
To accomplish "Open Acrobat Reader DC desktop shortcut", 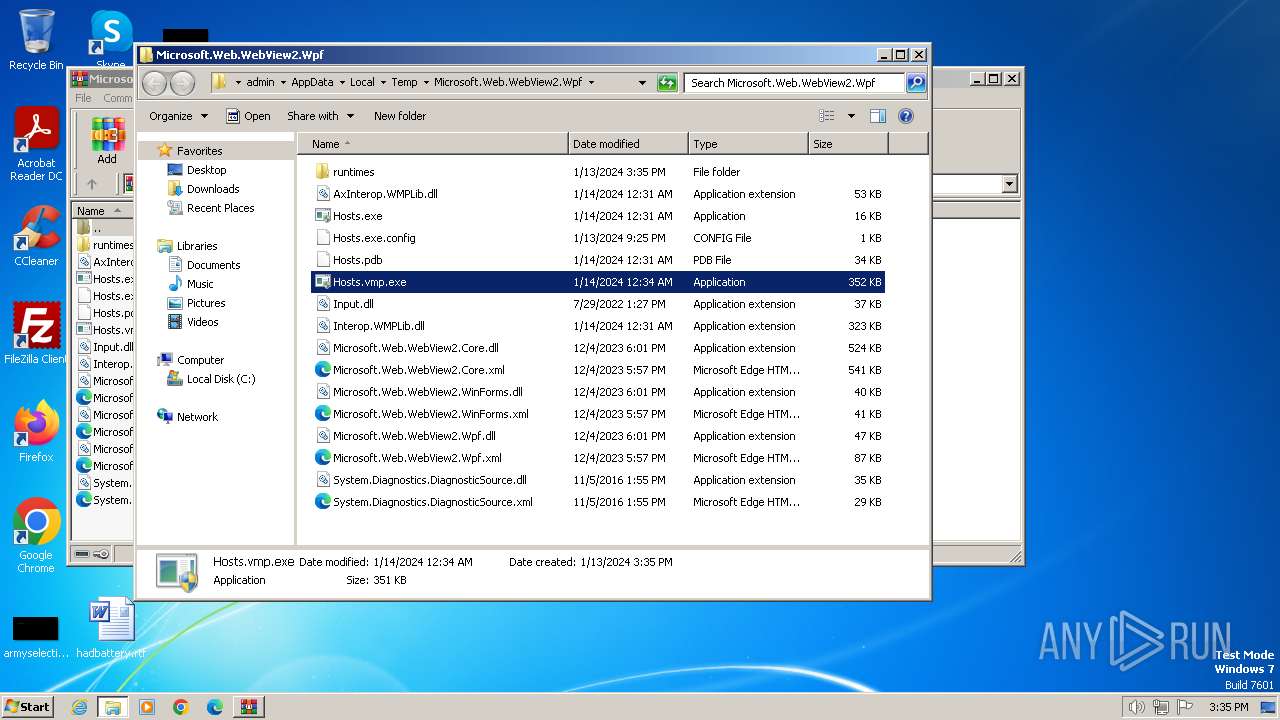I will (36, 145).
